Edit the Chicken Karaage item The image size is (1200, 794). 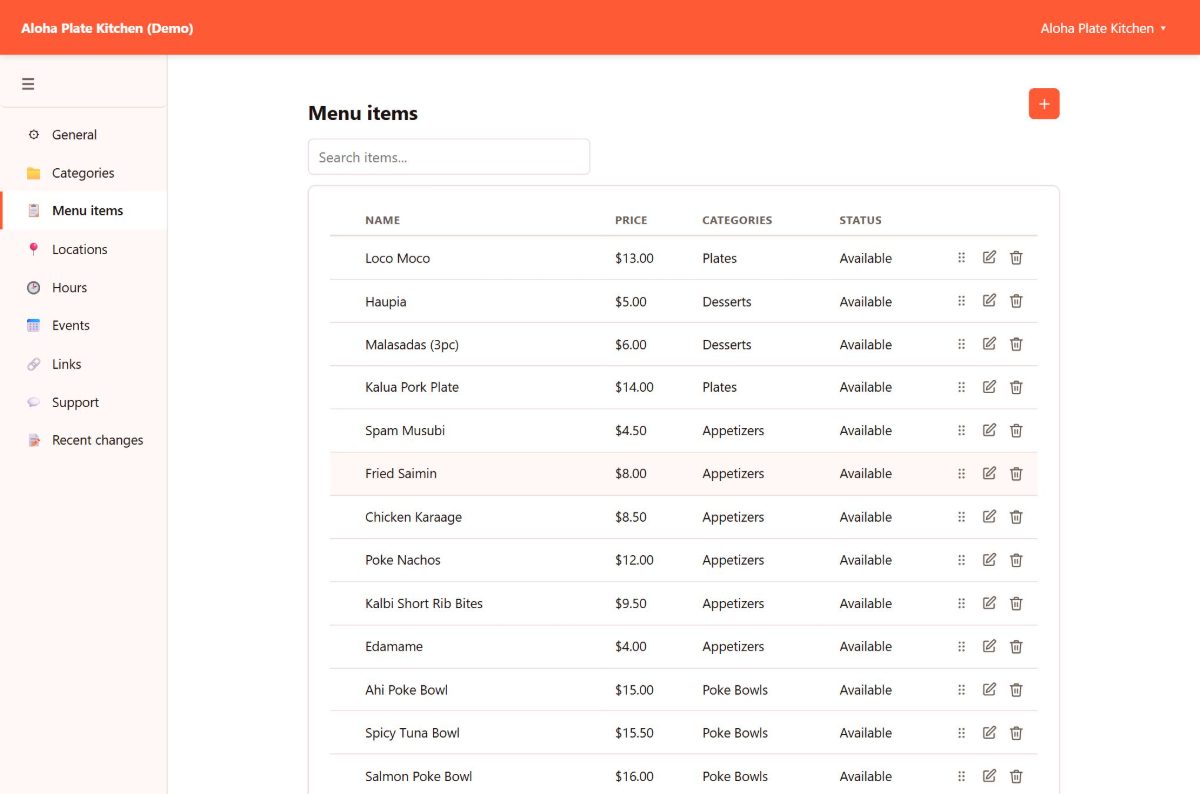(x=989, y=517)
